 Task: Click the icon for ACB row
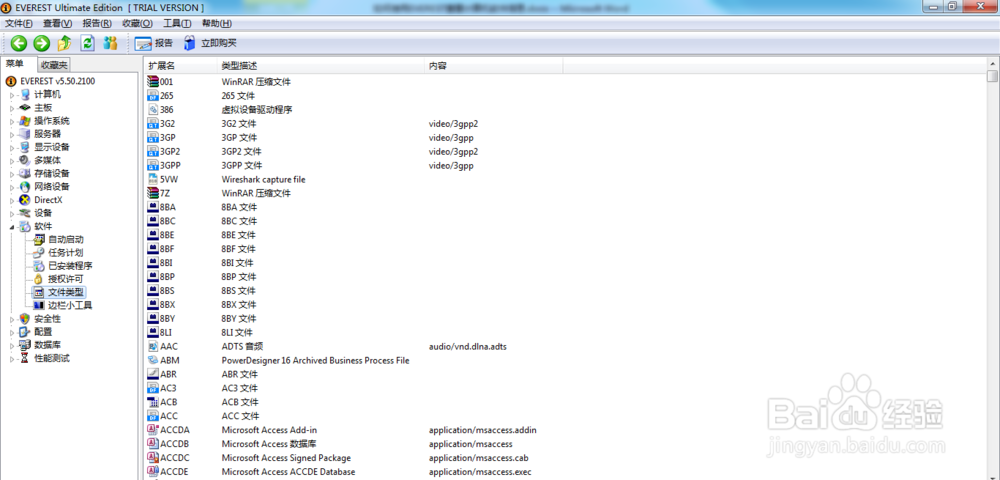click(x=153, y=402)
